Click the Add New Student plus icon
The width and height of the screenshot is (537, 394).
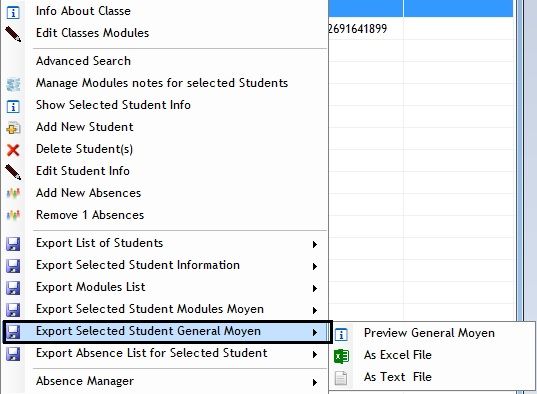point(13,128)
